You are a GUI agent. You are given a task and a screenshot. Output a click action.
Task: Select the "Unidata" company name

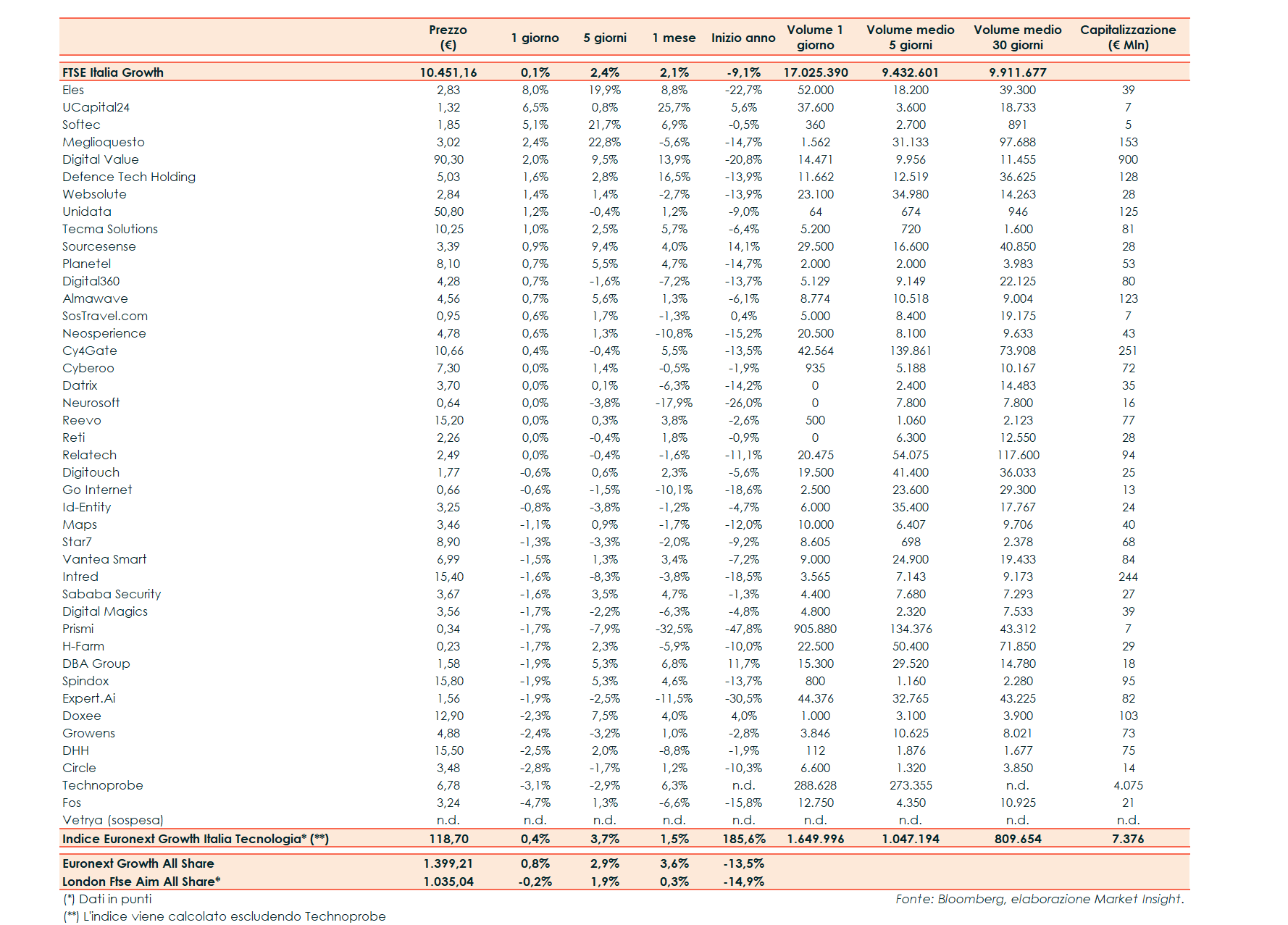[x=87, y=212]
